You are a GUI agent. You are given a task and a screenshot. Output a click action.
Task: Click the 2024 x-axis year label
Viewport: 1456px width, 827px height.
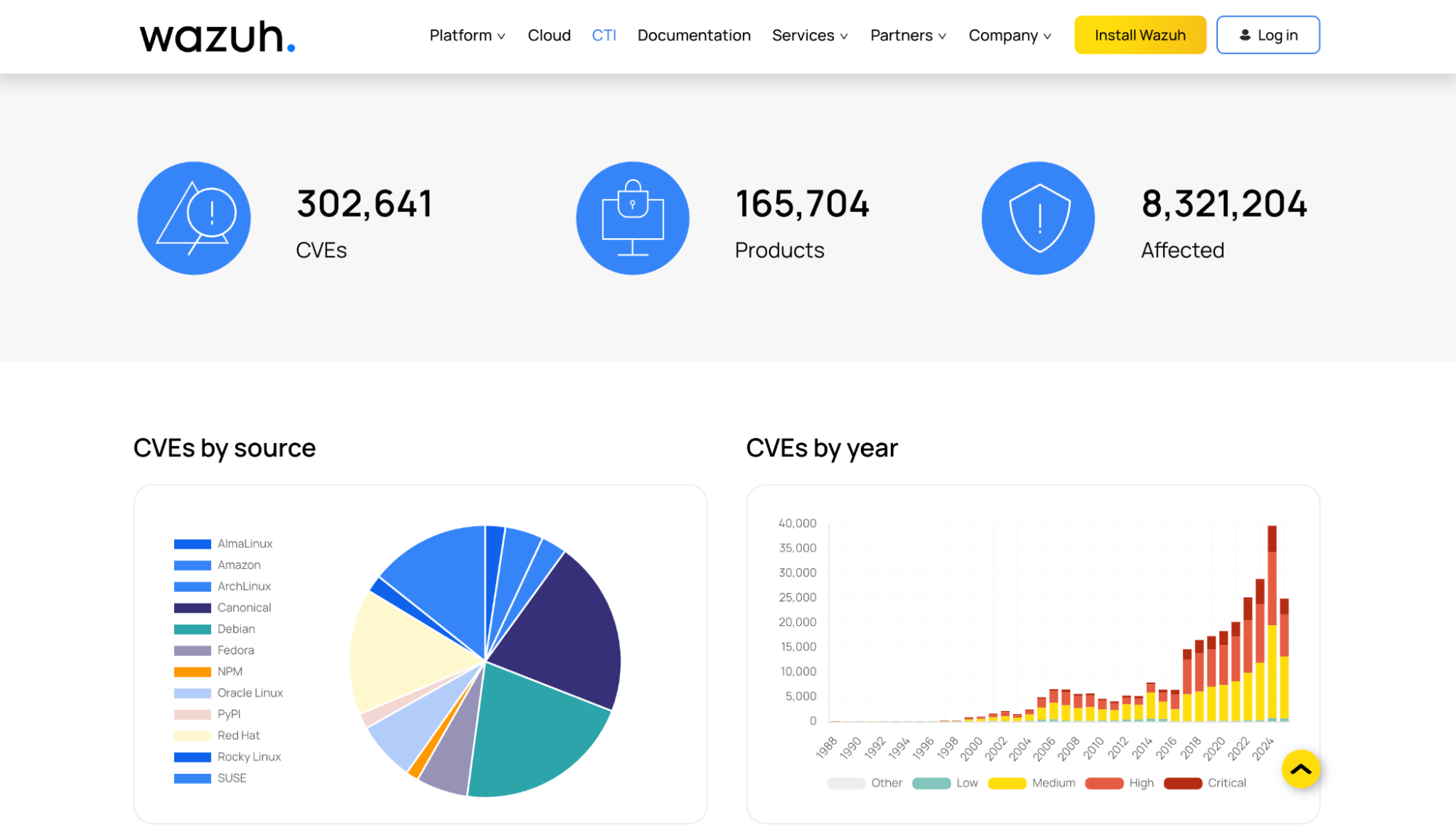[1263, 748]
